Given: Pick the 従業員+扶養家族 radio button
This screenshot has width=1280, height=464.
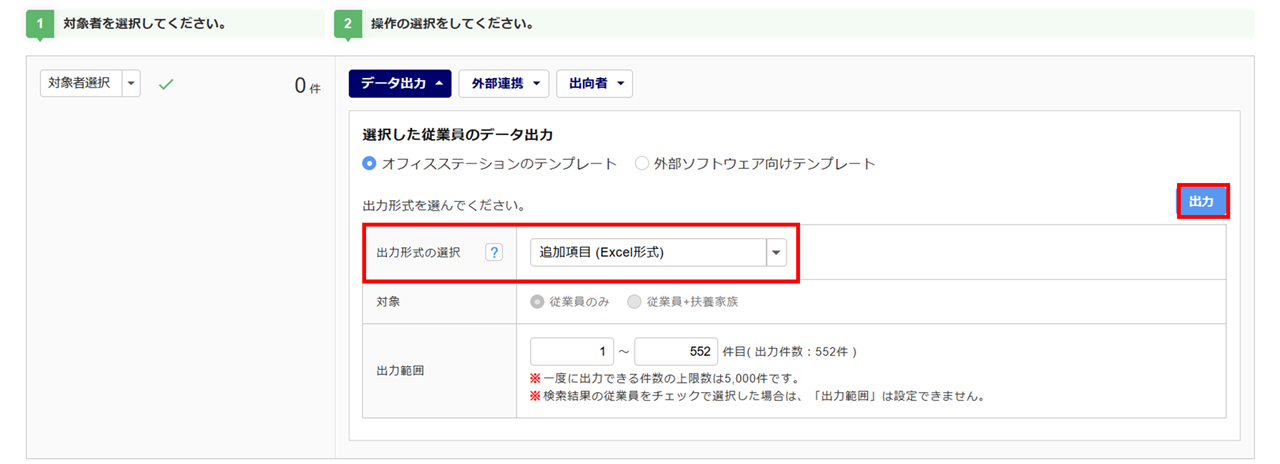Looking at the screenshot, I should 634,302.
